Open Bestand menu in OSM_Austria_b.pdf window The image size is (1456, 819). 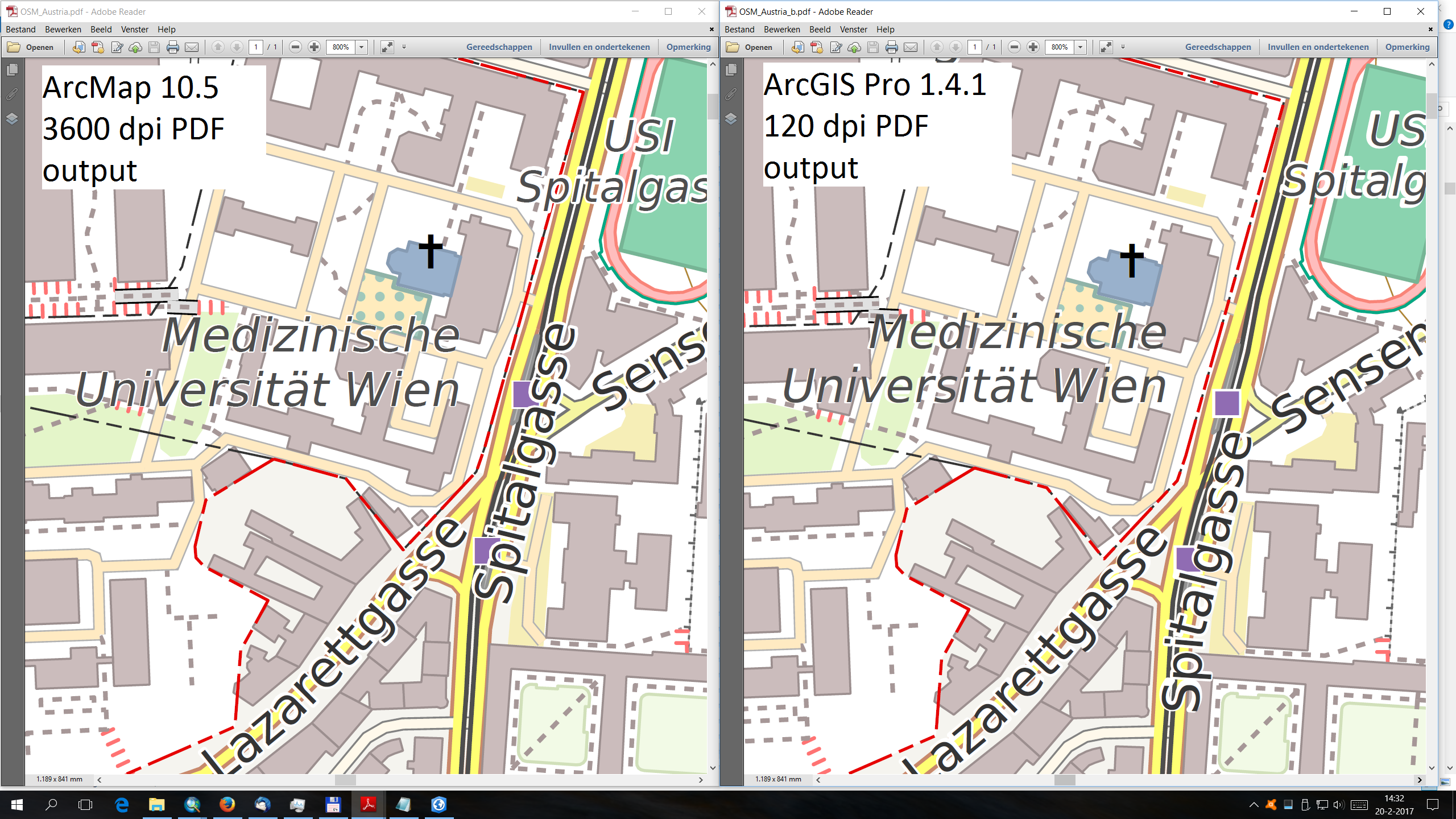pyautogui.click(x=739, y=30)
